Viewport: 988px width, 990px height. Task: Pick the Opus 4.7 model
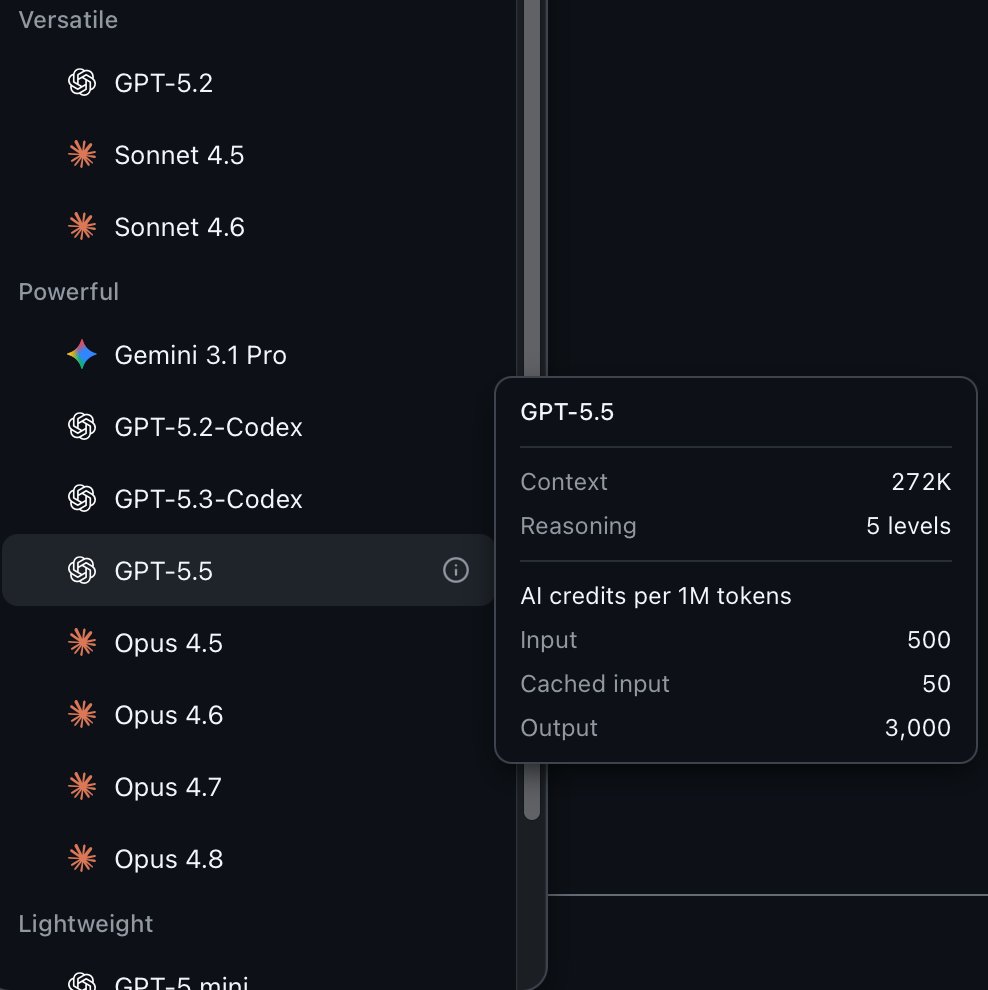tap(248, 786)
